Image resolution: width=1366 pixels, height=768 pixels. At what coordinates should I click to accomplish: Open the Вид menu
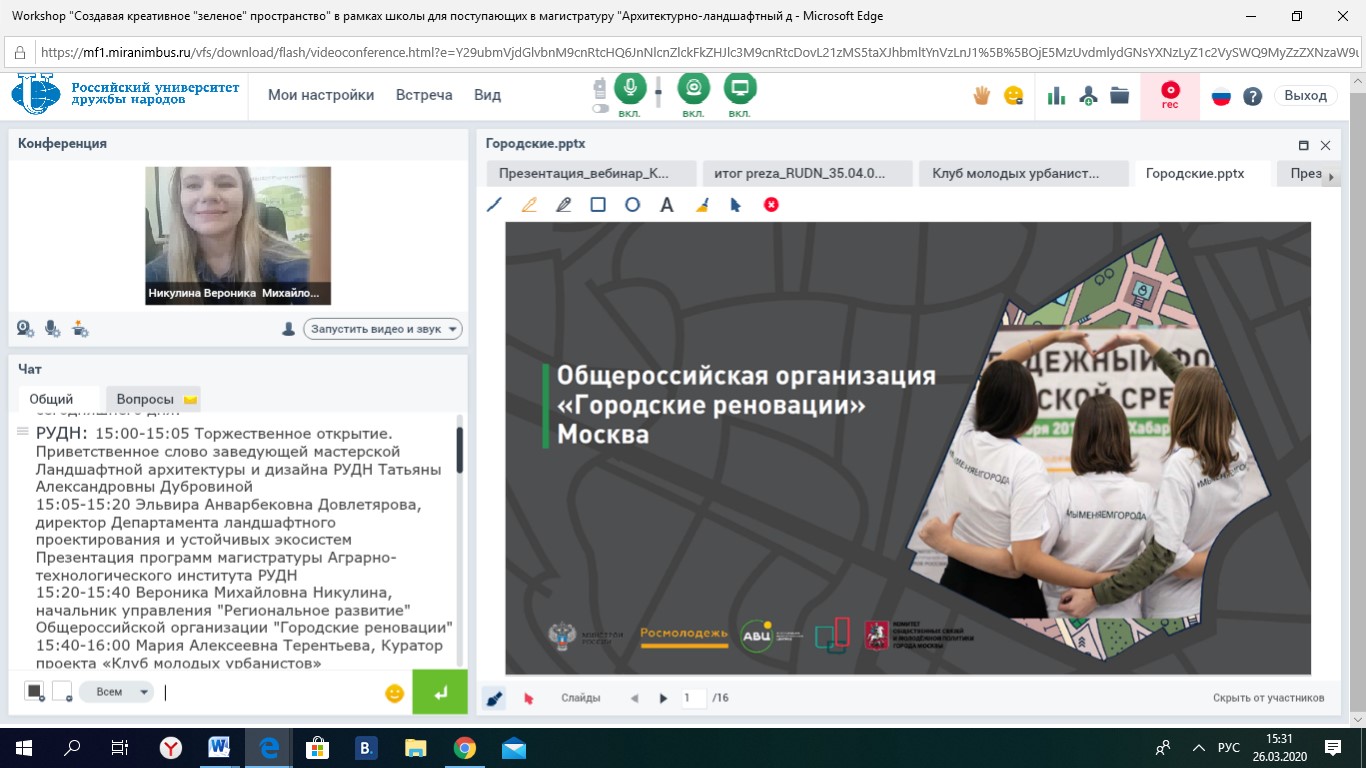coord(487,95)
